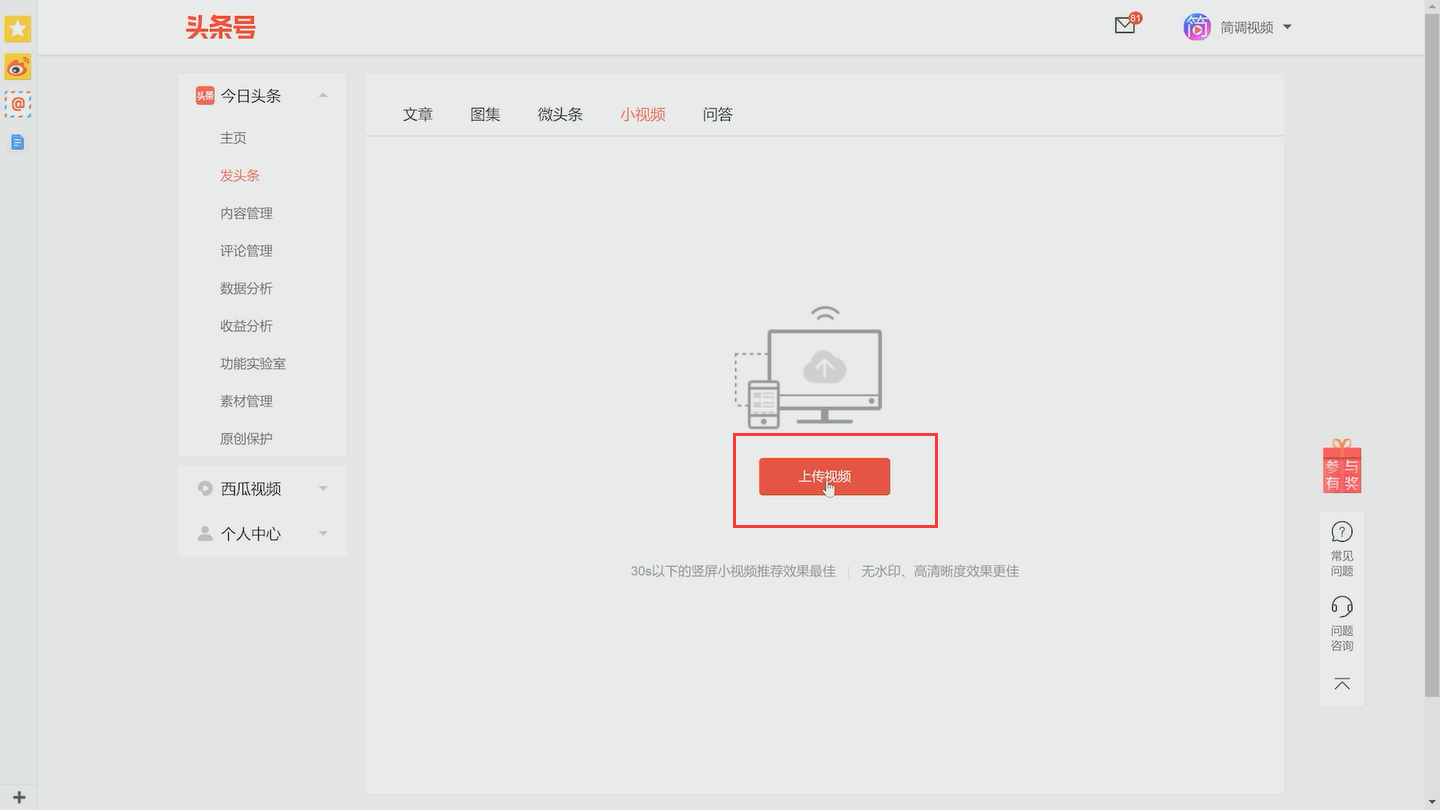
Task: Open the mail notifications envelope icon
Action: [1125, 26]
